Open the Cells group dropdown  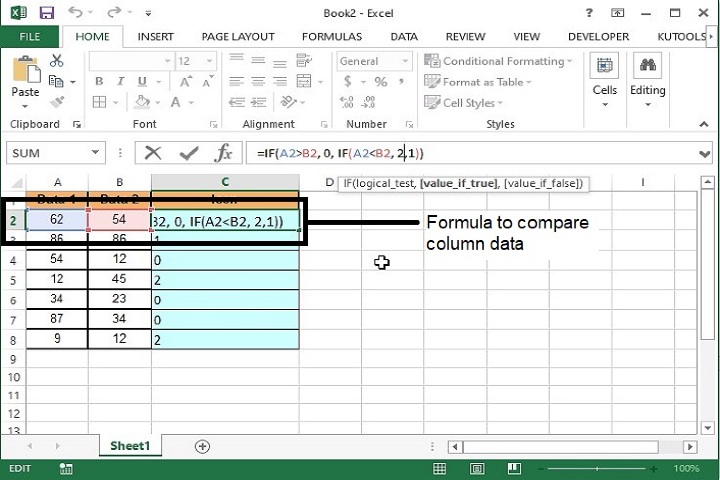tap(605, 105)
